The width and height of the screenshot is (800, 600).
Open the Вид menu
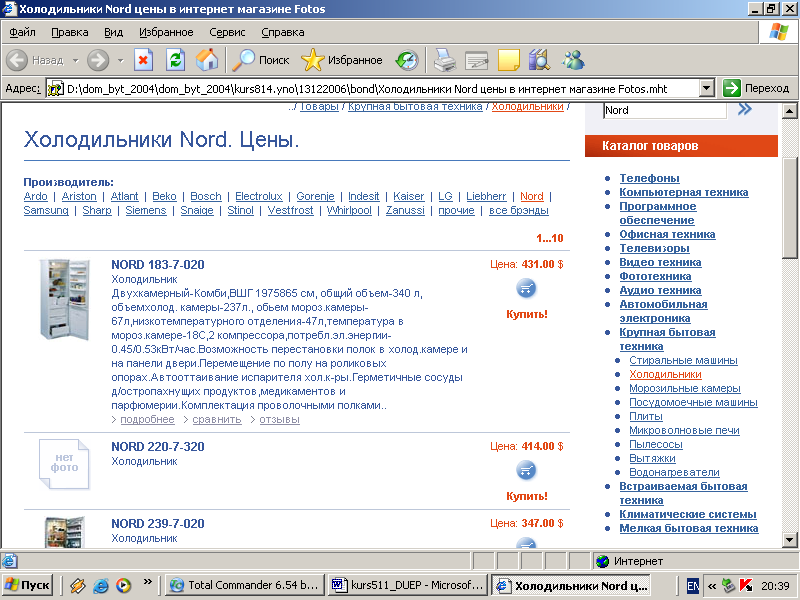(x=114, y=32)
